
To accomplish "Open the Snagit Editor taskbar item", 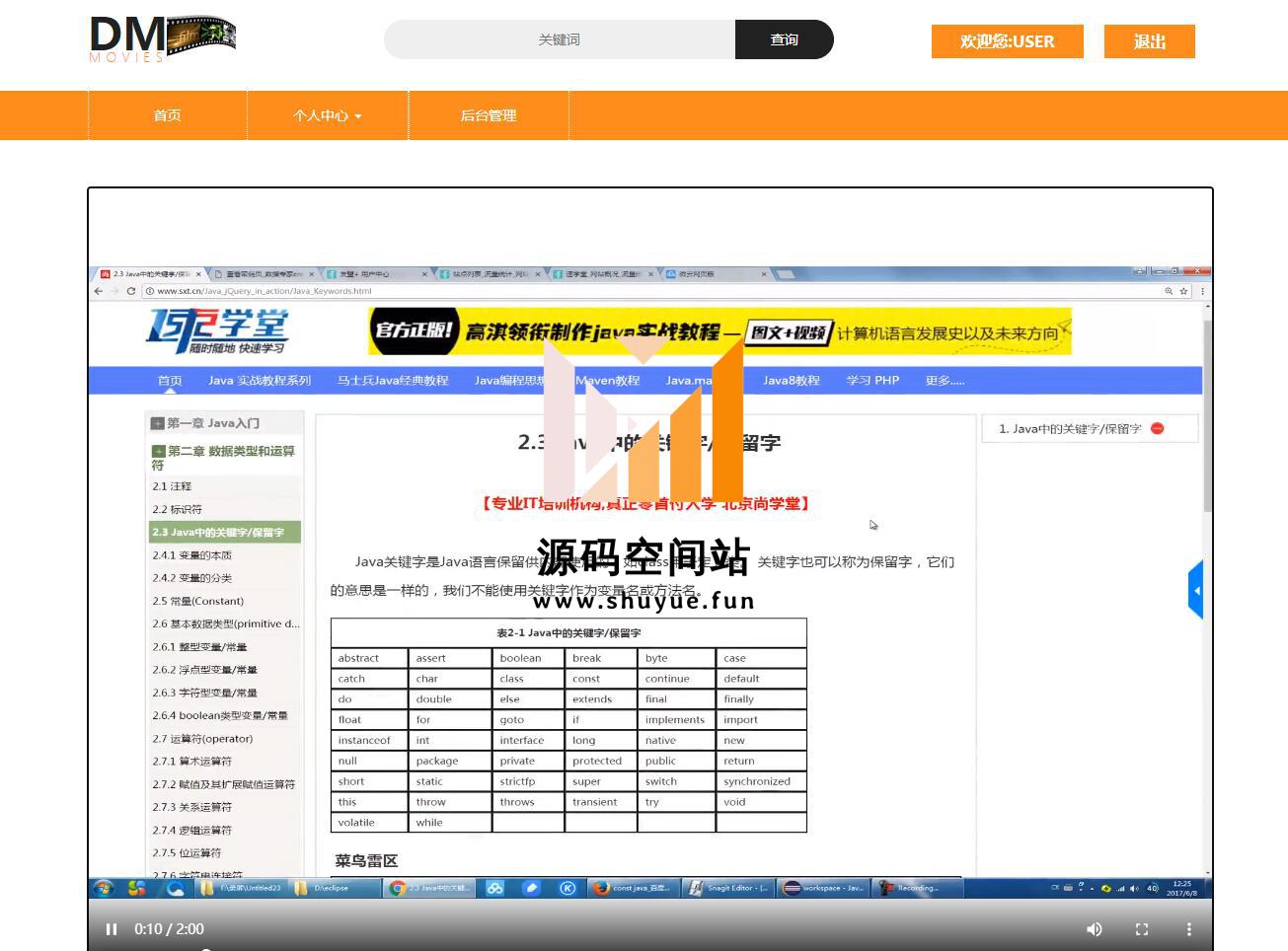I will coord(728,888).
